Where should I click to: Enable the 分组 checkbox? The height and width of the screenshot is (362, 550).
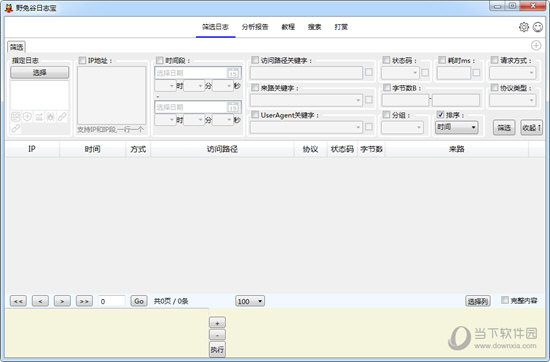[x=386, y=115]
